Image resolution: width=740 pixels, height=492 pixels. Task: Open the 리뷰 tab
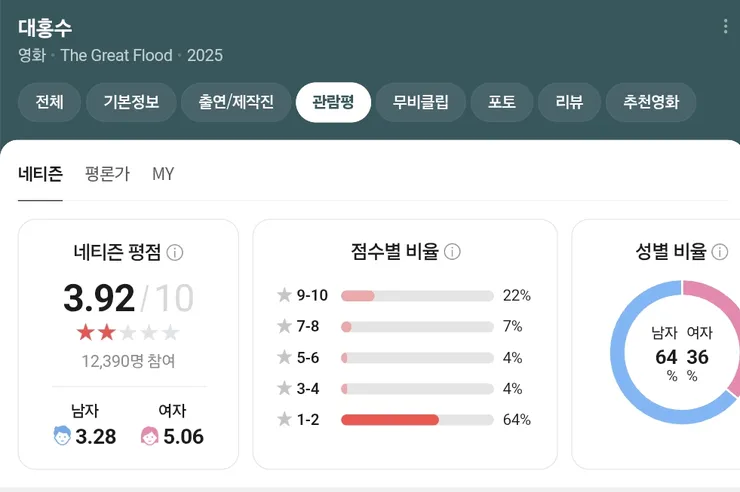[568, 102]
